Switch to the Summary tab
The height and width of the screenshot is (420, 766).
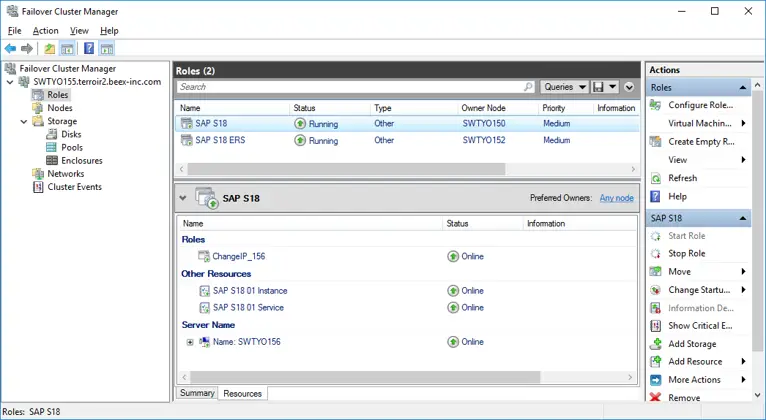pyautogui.click(x=197, y=393)
